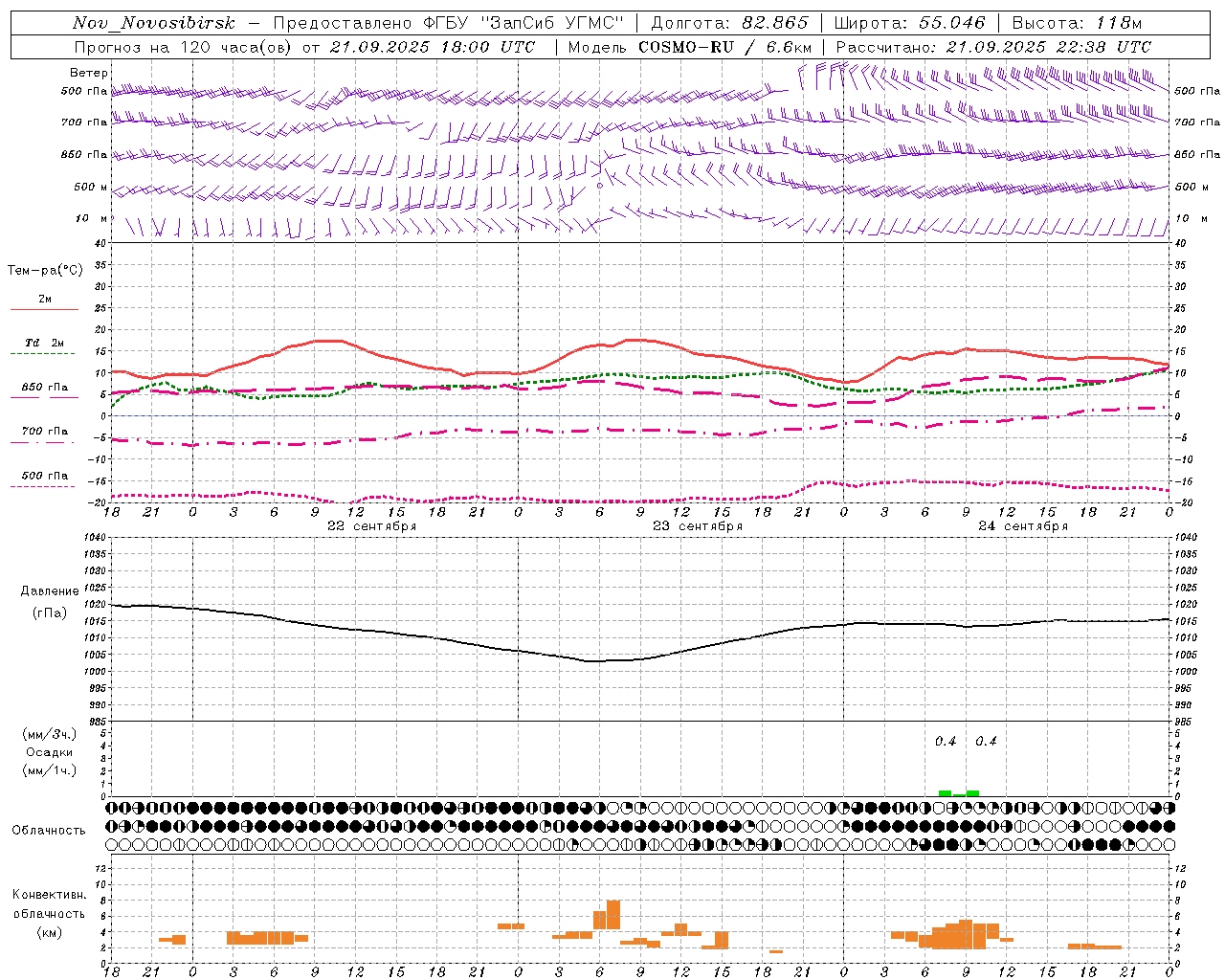Click the Широта: 55.046 value
The width and height of the screenshot is (1225, 980).
coord(910,23)
